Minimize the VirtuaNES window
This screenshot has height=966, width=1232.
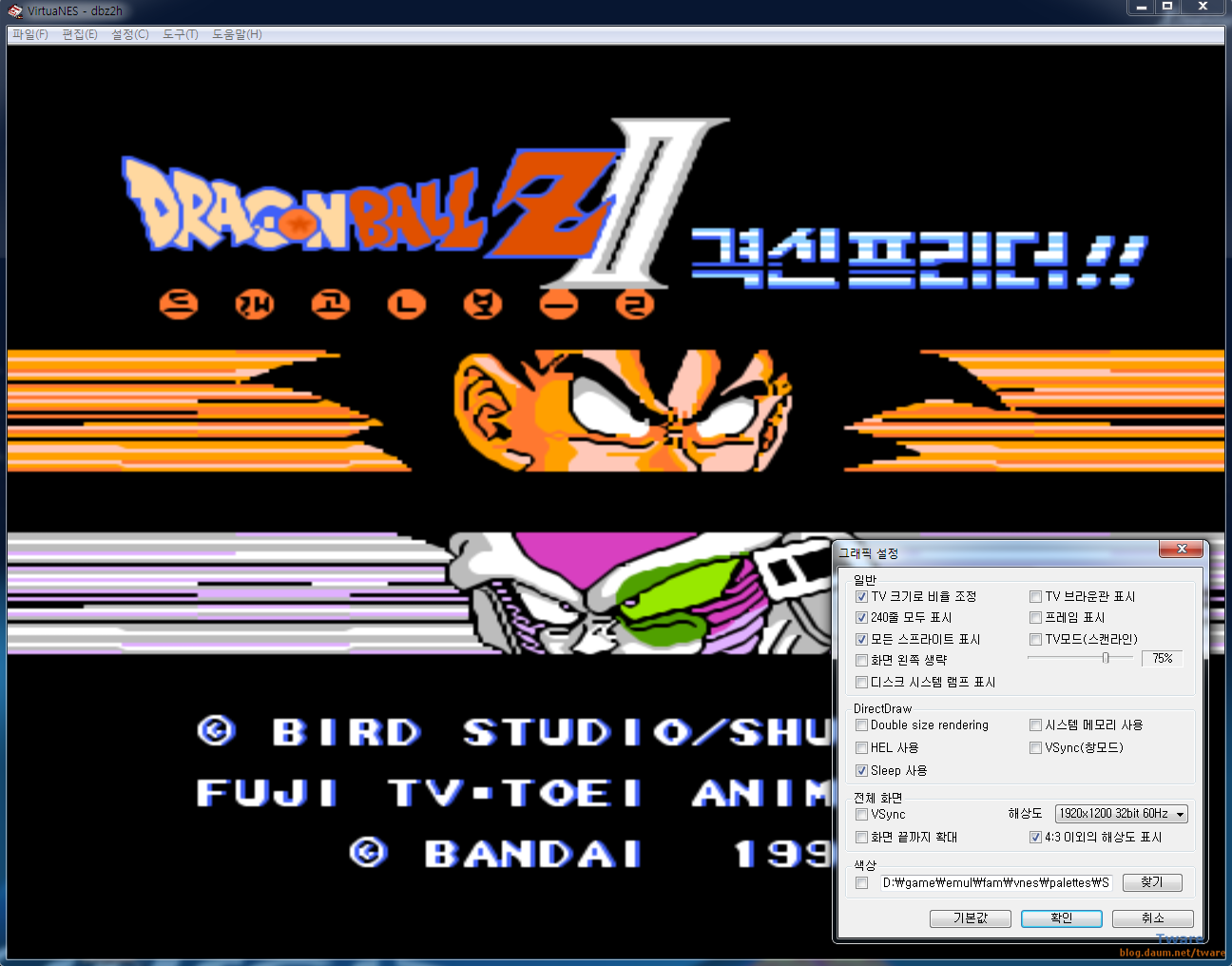click(1141, 8)
